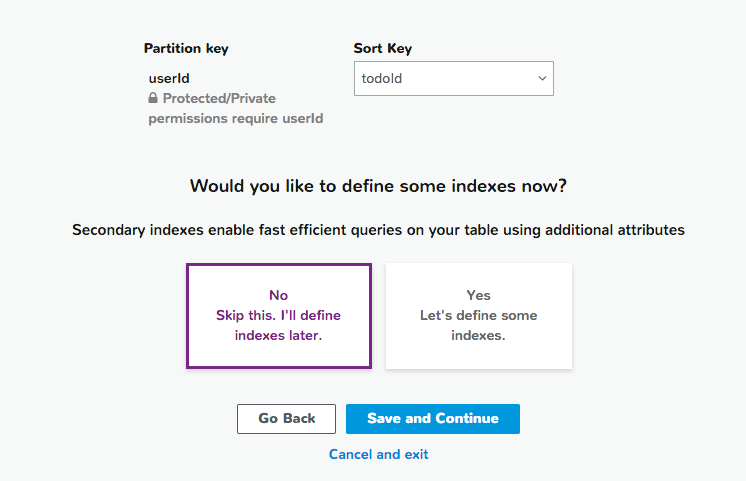Click the bold "No" title in the selected card
Viewport: 746px width, 481px height.
[278, 295]
